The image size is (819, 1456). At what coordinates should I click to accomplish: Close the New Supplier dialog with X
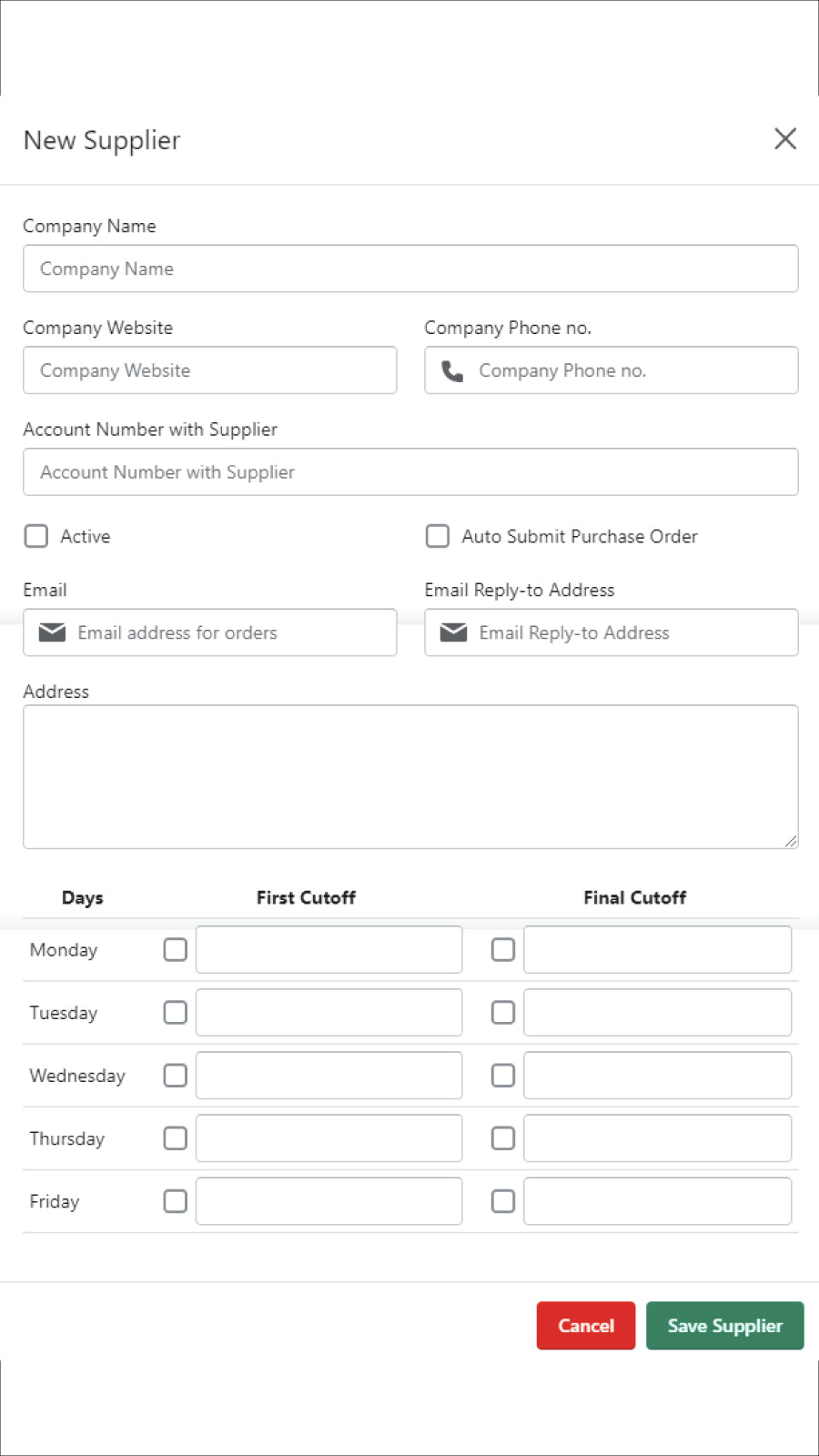point(785,139)
